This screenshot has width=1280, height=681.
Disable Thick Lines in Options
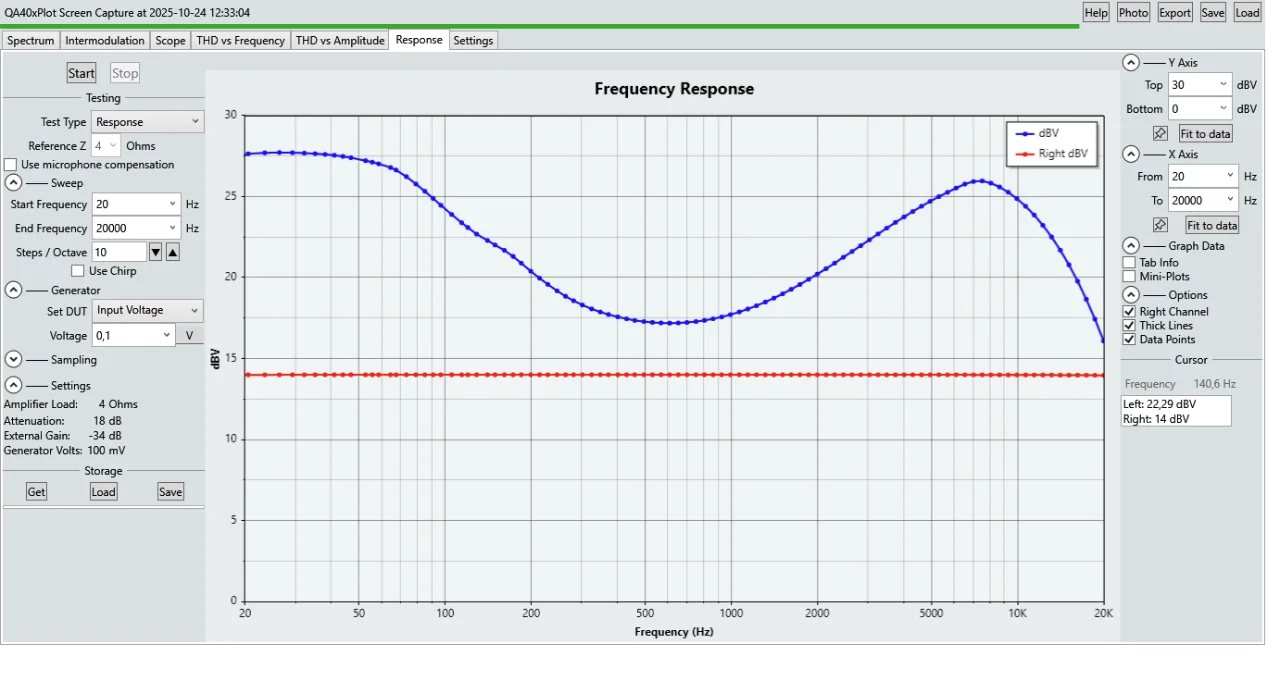tap(1129, 325)
